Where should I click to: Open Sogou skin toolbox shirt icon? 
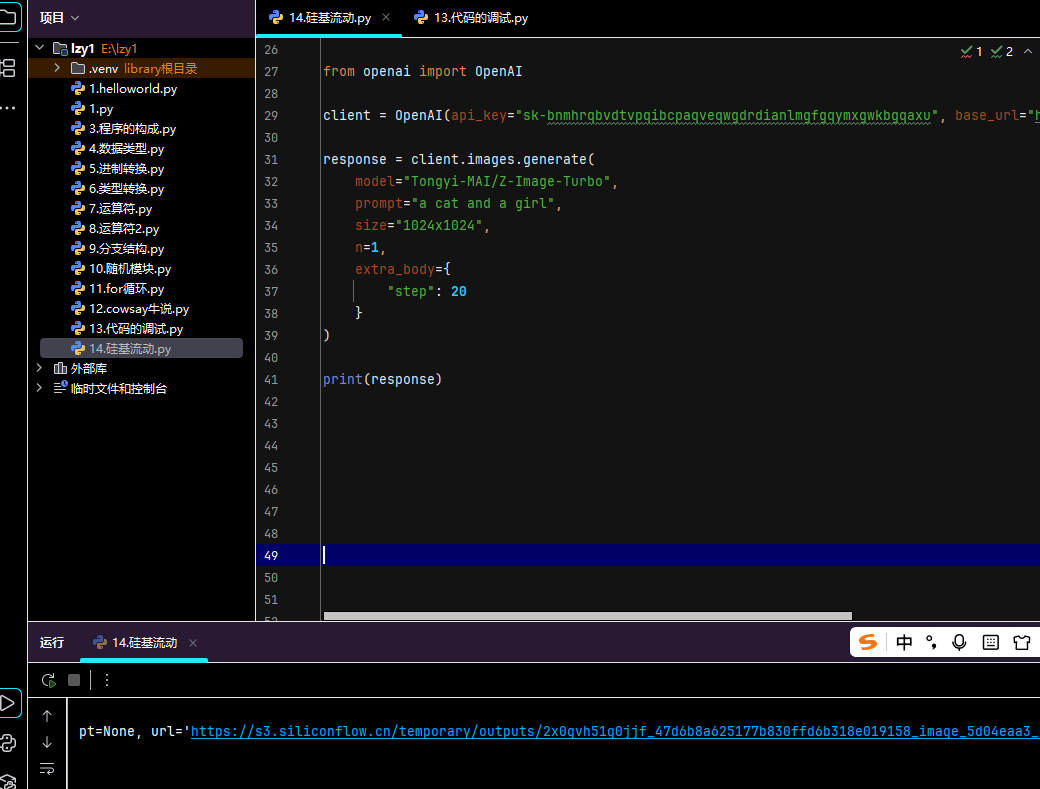[x=1022, y=642]
